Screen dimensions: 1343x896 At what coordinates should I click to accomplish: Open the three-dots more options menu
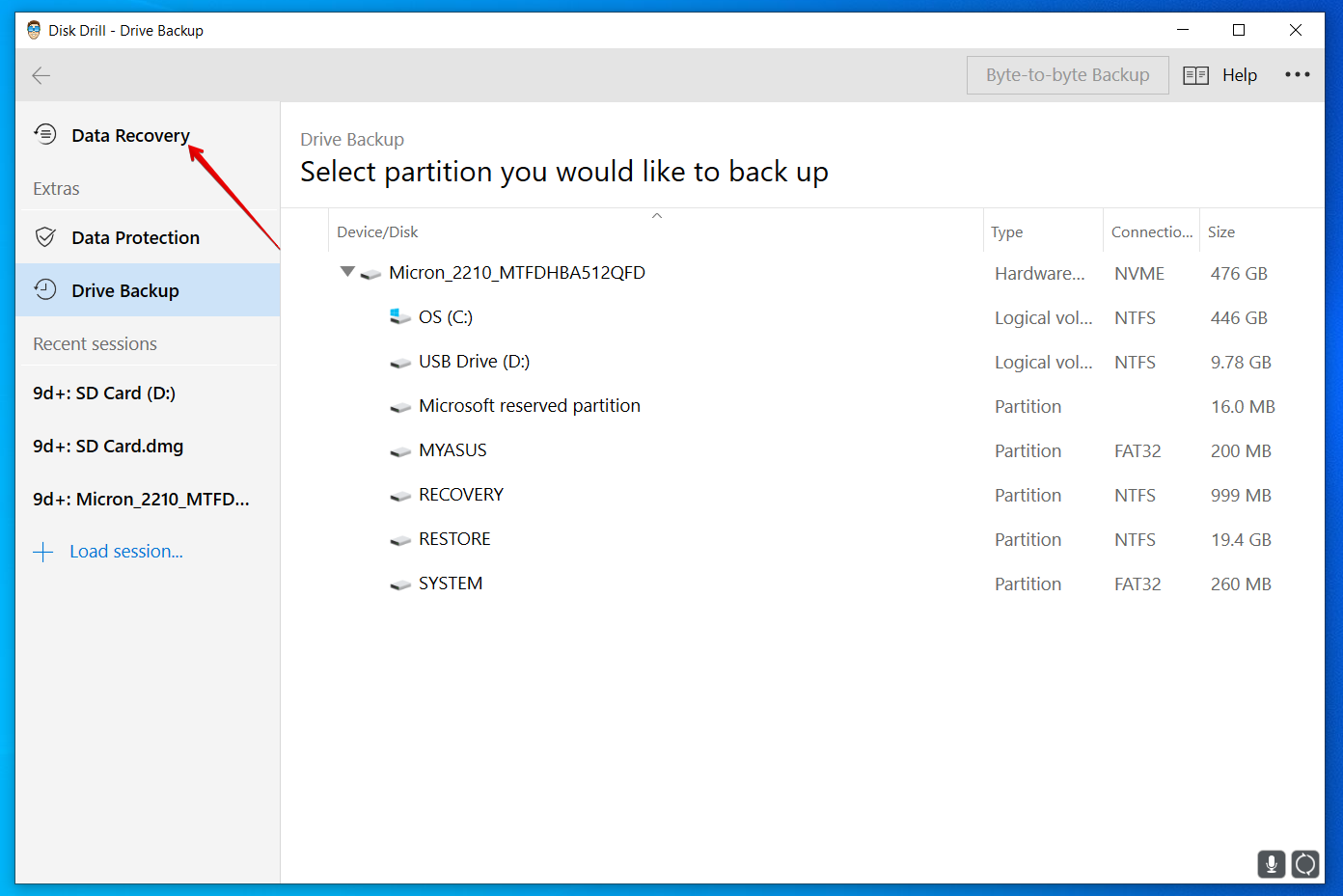click(x=1298, y=74)
